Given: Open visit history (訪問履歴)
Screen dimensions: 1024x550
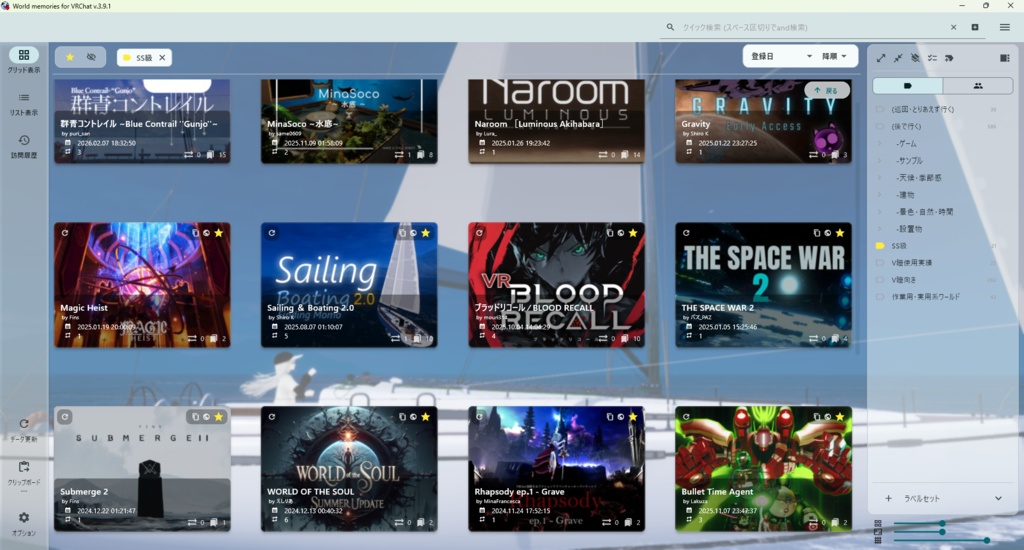Looking at the screenshot, I should coord(24,146).
